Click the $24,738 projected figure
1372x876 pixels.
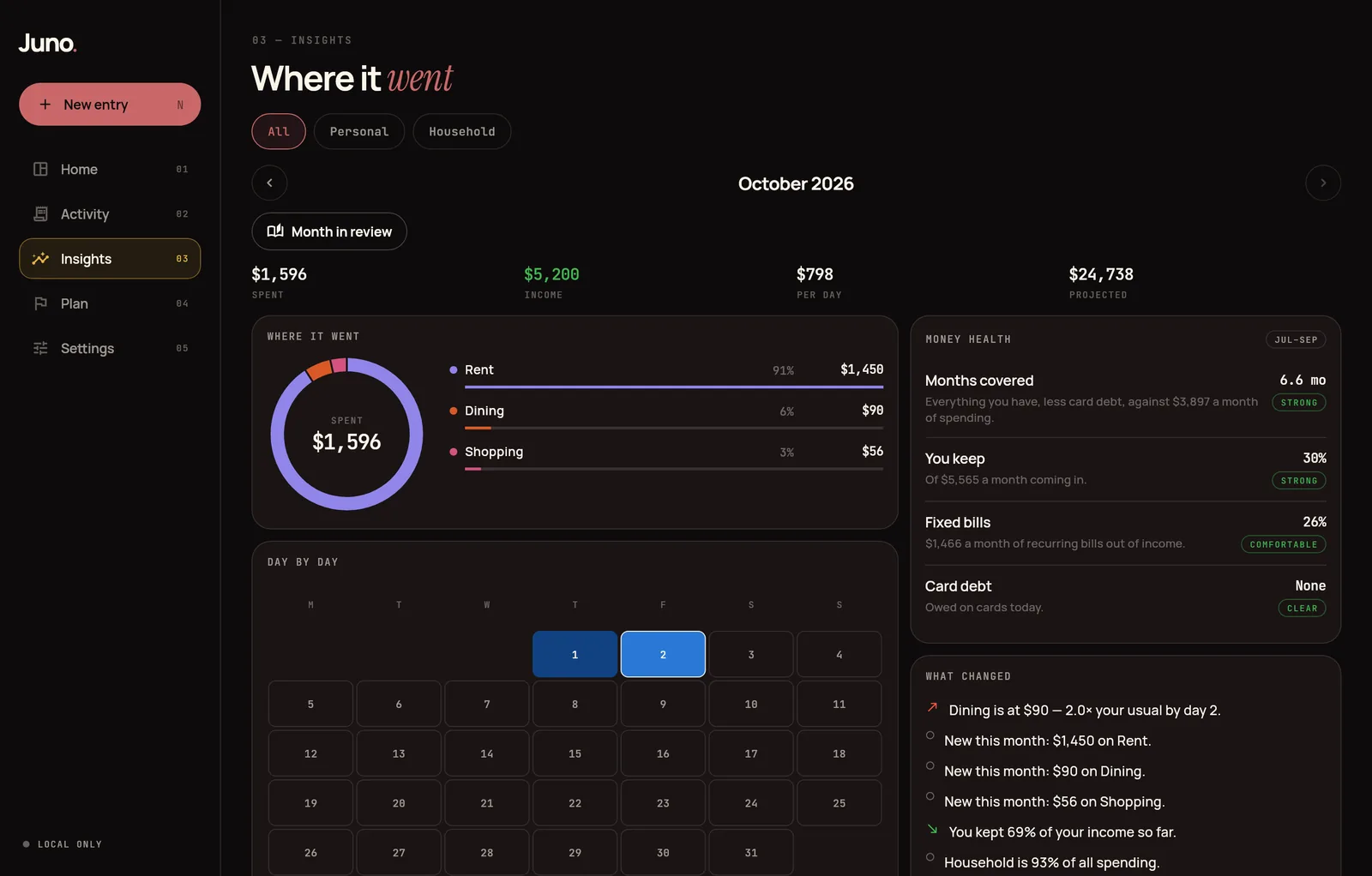tap(1101, 274)
